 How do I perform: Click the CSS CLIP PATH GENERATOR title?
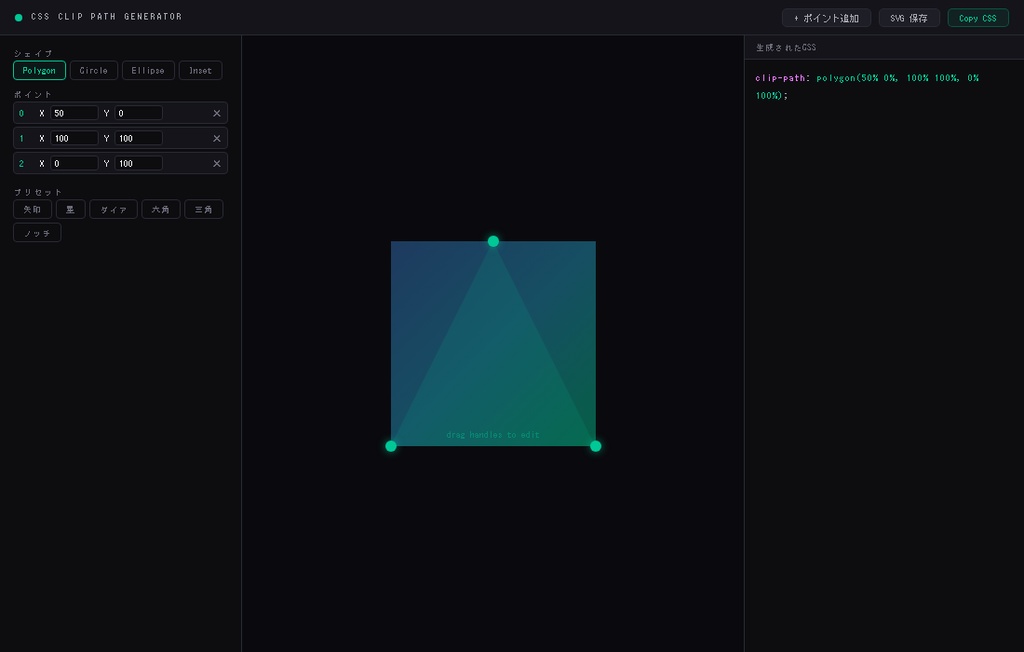[106, 16]
